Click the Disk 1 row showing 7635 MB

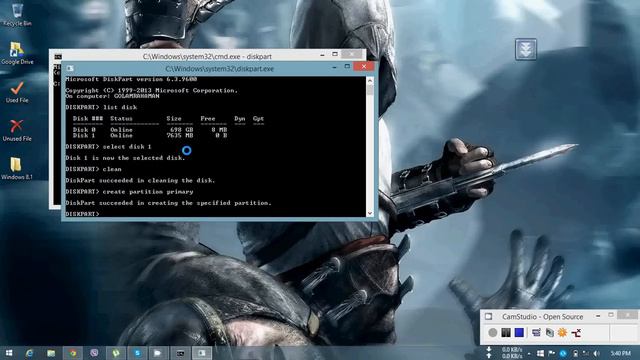click(x=150, y=136)
